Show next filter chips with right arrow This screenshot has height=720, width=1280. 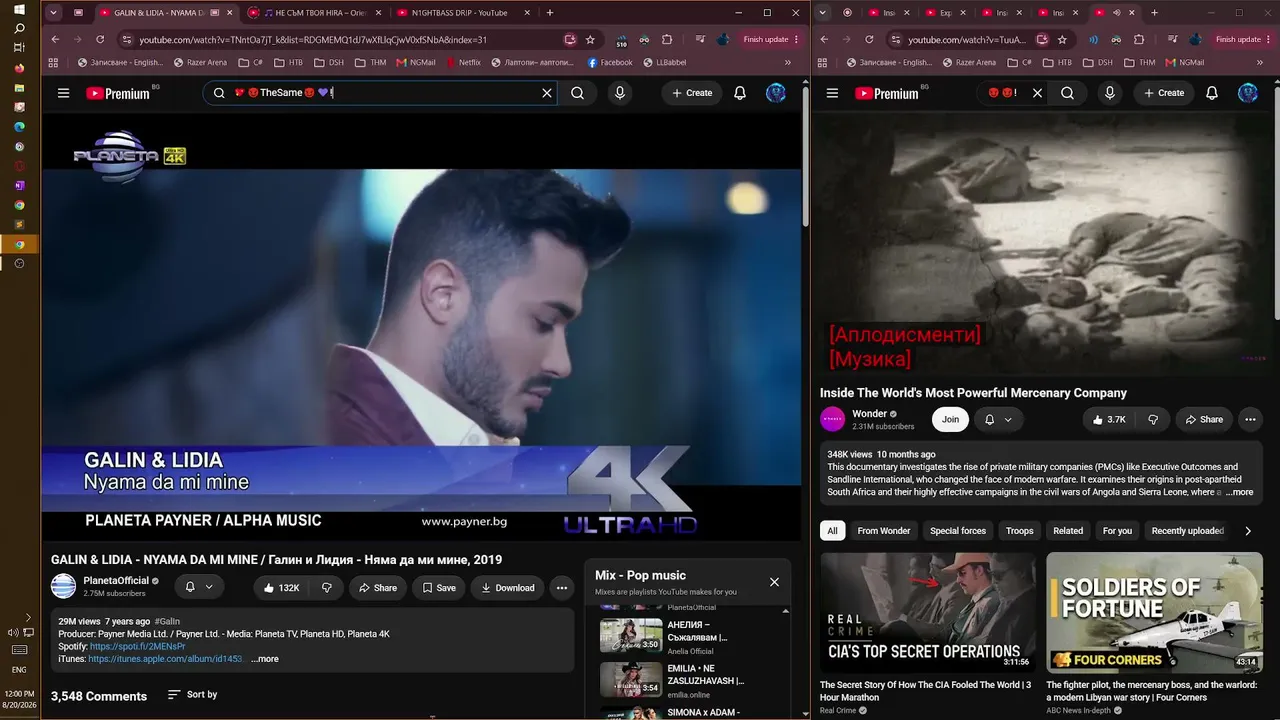tap(1248, 531)
